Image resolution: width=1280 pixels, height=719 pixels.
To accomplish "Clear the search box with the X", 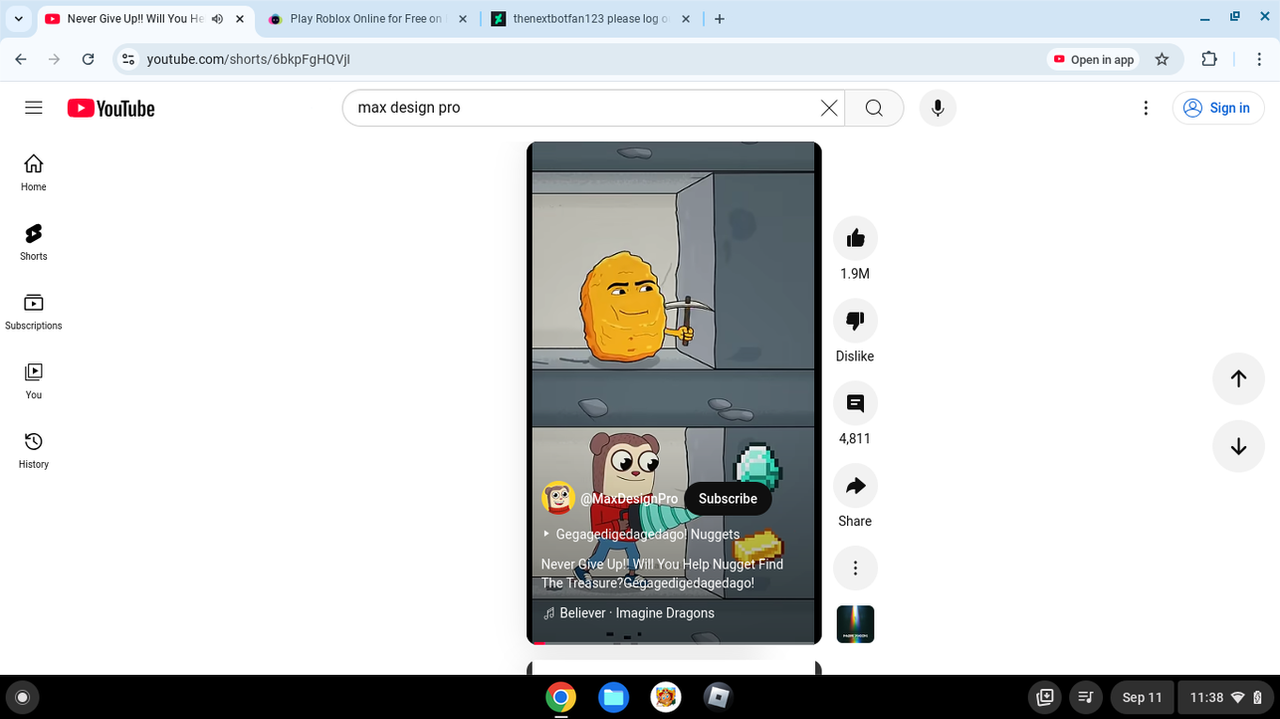I will [829, 108].
